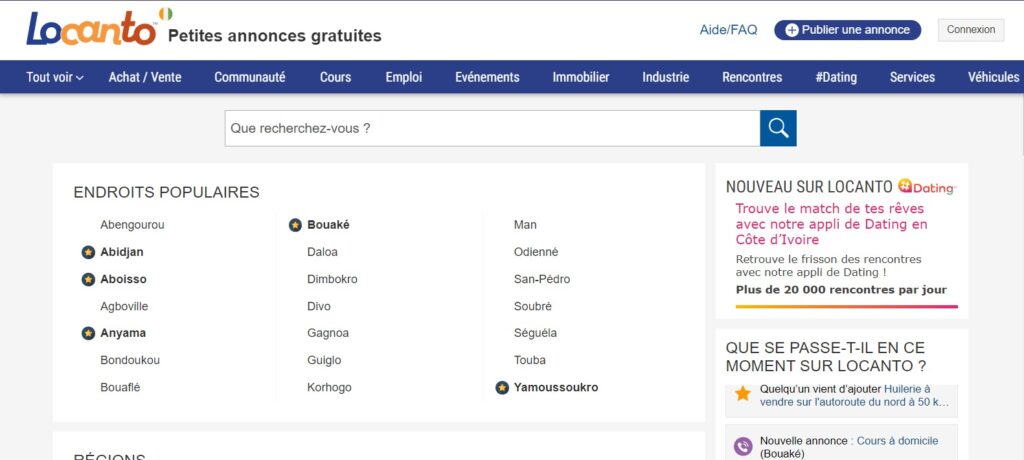Select the city Man
This screenshot has width=1024, height=460.
[525, 225]
